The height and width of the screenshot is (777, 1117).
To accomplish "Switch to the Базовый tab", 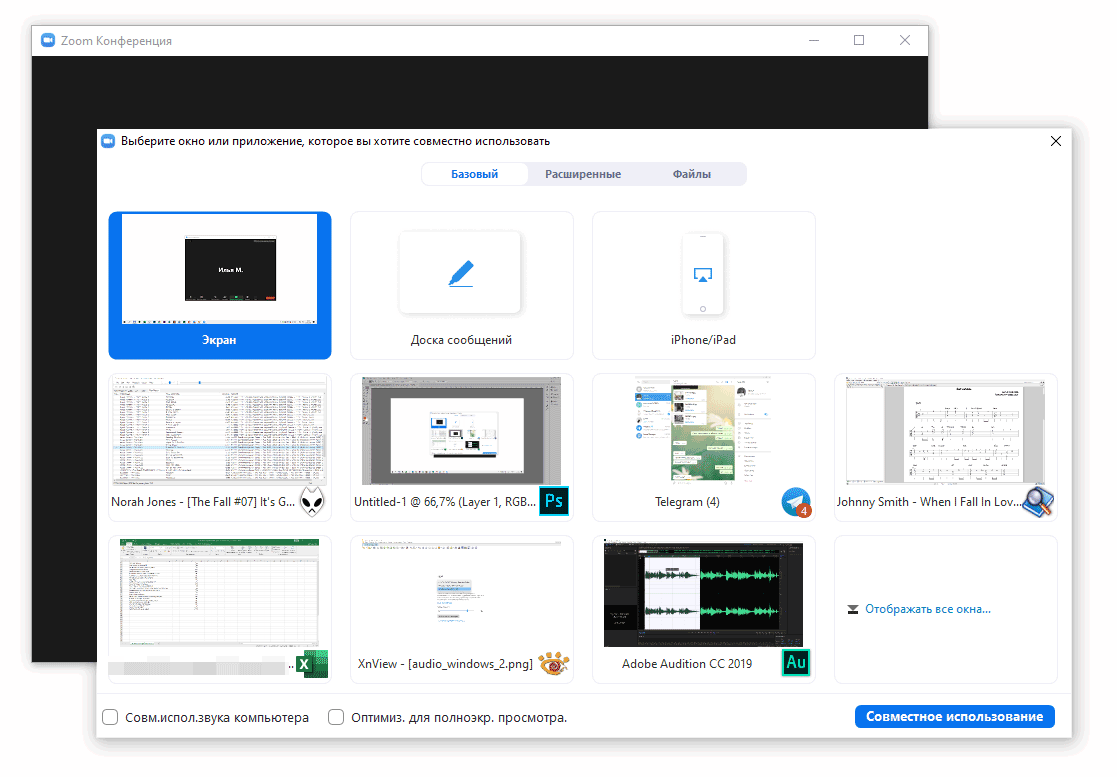I will pyautogui.click(x=474, y=174).
